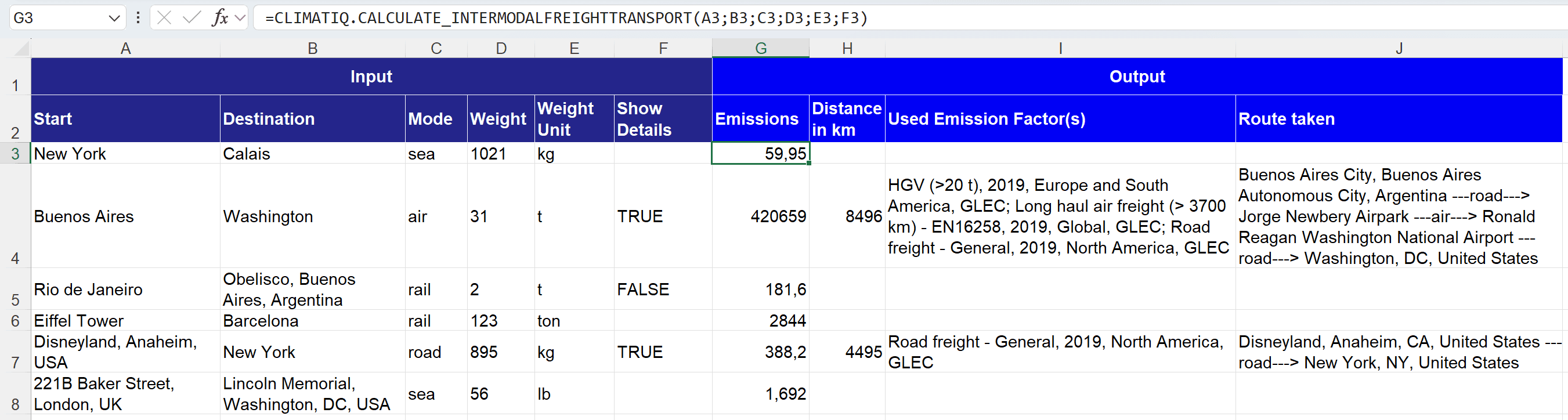
Task: Select row 4 header
Action: (x=15, y=215)
